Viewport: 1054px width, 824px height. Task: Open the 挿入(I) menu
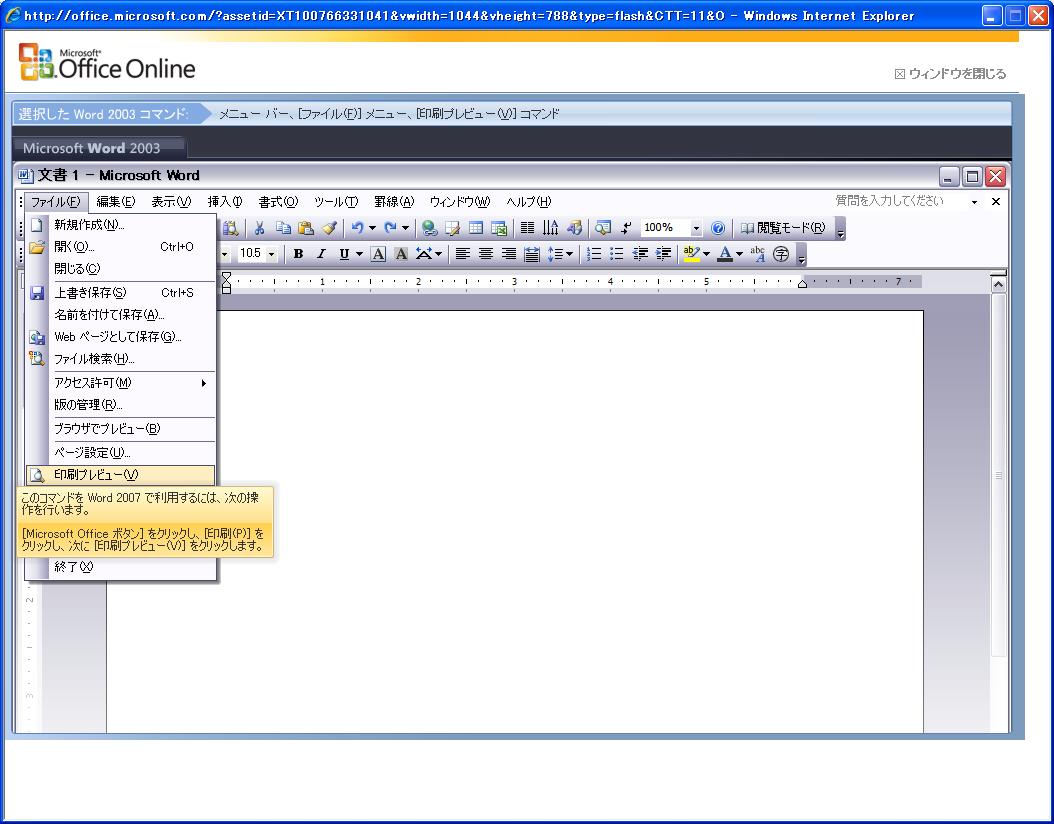click(225, 202)
